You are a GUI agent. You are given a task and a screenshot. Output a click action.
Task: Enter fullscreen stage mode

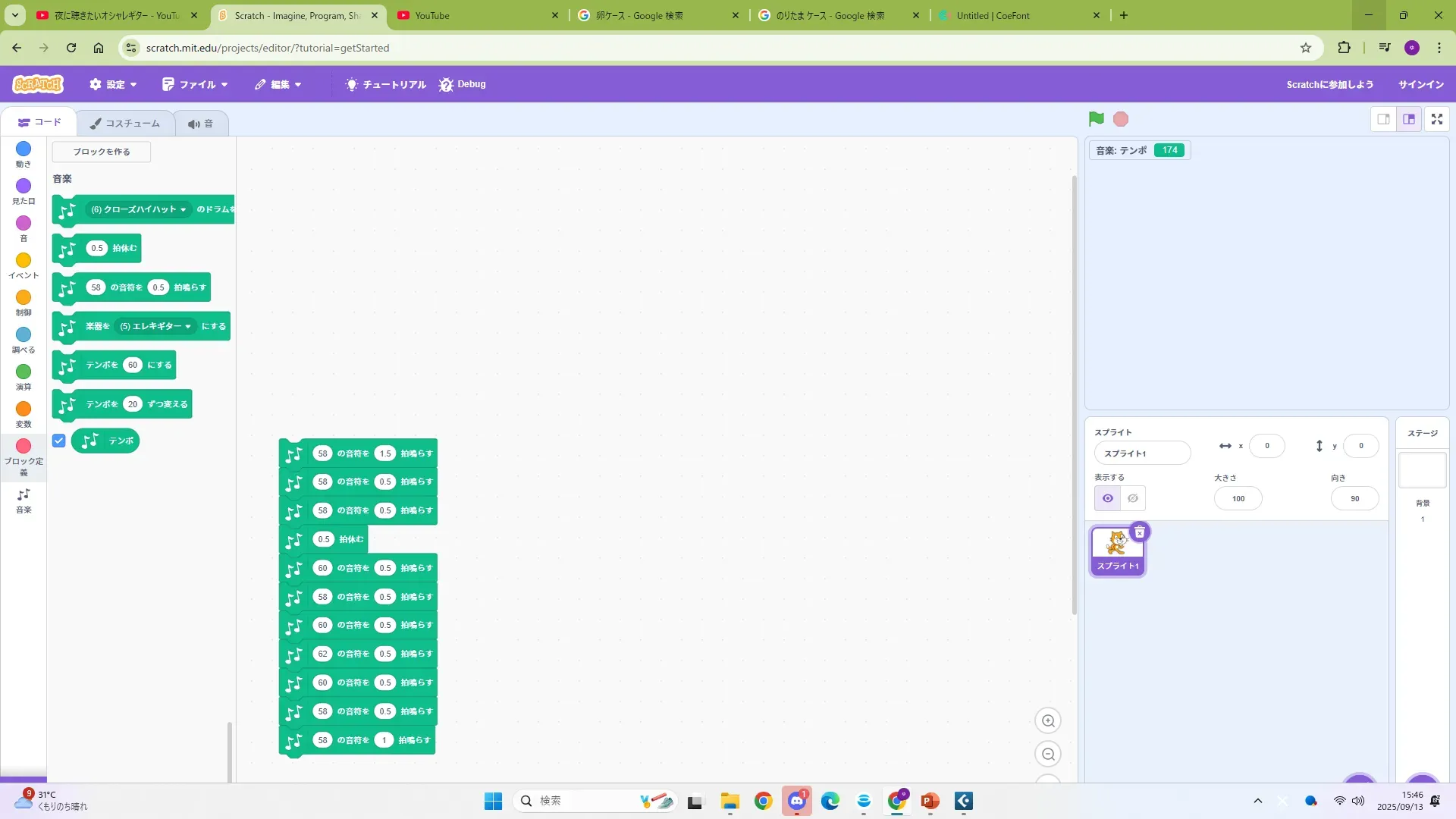pos(1436,119)
